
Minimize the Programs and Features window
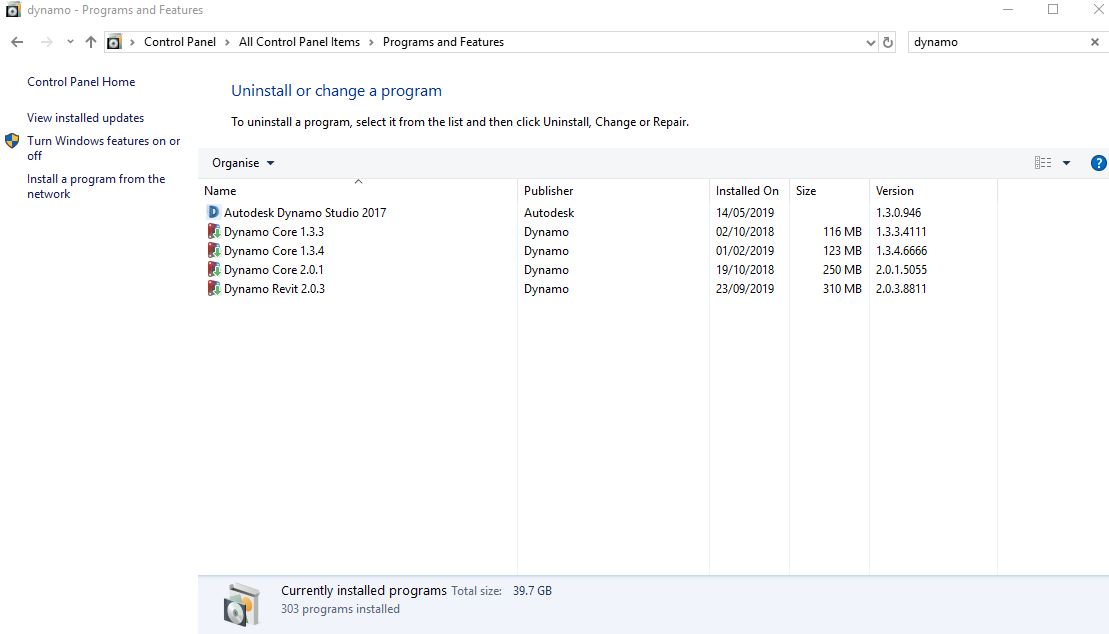click(x=1008, y=9)
